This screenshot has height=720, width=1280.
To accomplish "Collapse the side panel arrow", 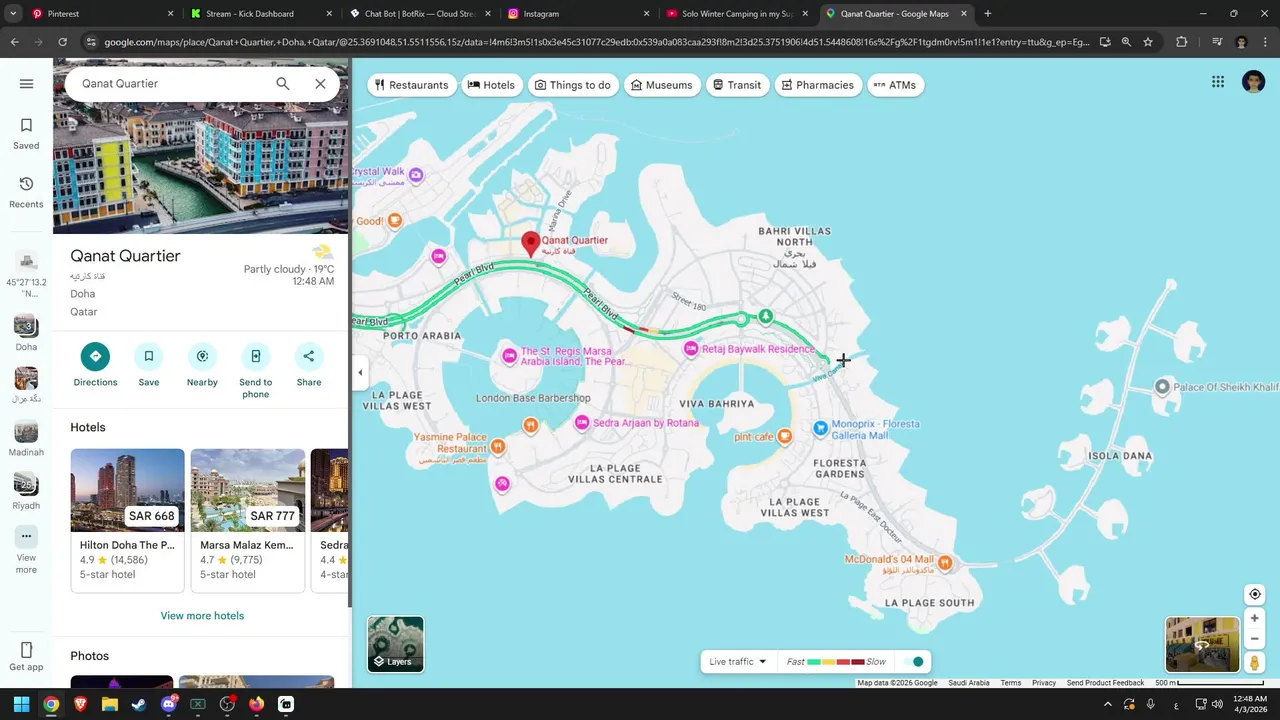I will pos(360,373).
